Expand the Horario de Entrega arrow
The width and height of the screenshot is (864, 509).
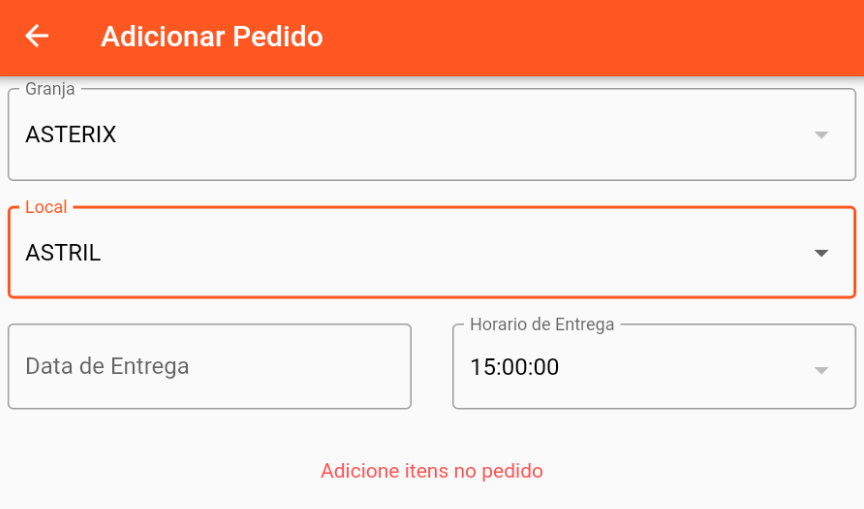click(821, 370)
